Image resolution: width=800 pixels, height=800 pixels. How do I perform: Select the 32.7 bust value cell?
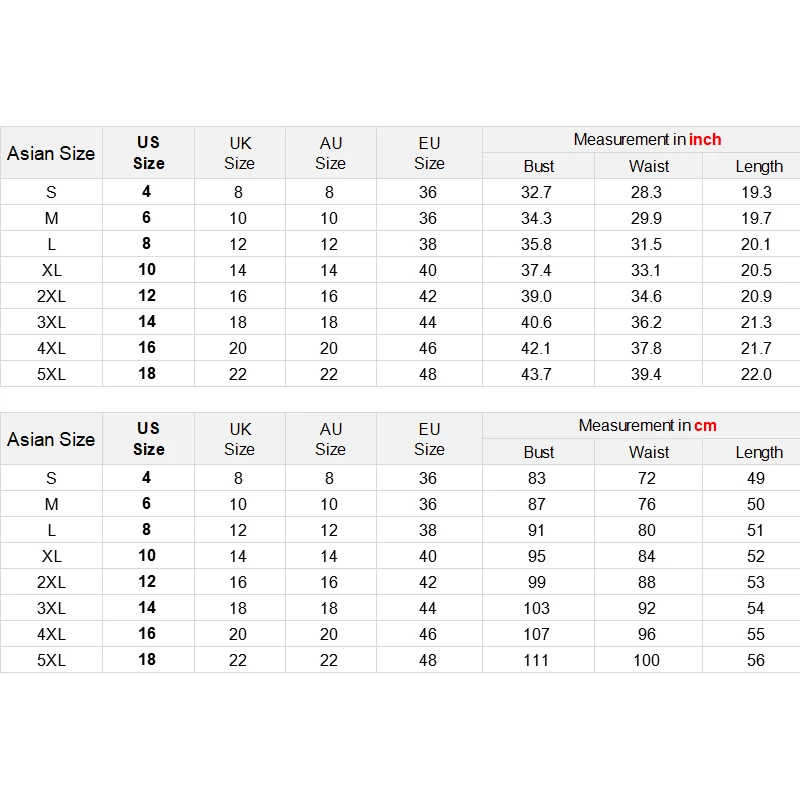[x=537, y=192]
